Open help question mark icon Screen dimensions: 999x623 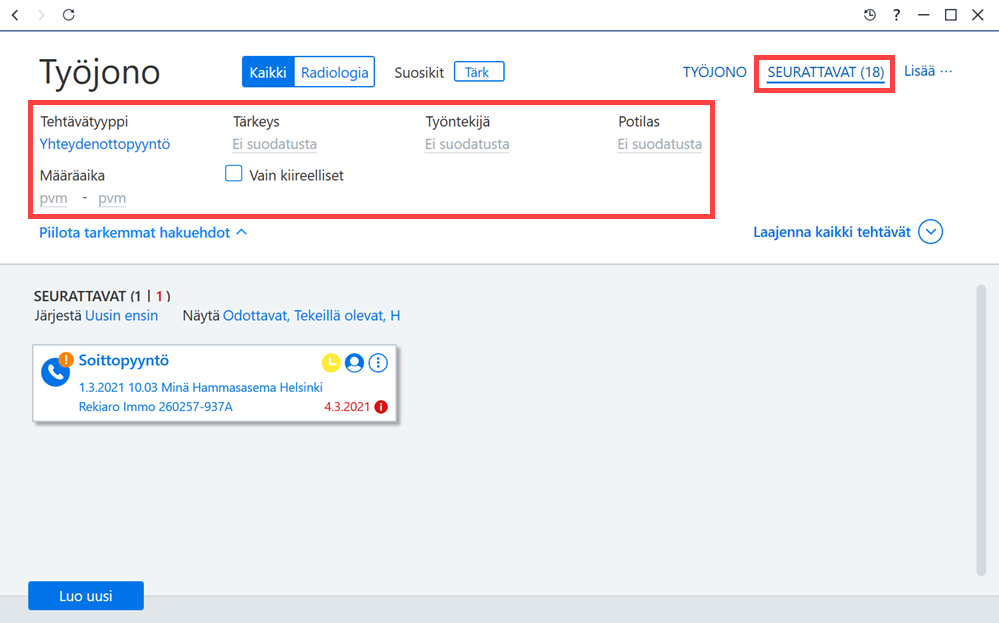click(896, 15)
